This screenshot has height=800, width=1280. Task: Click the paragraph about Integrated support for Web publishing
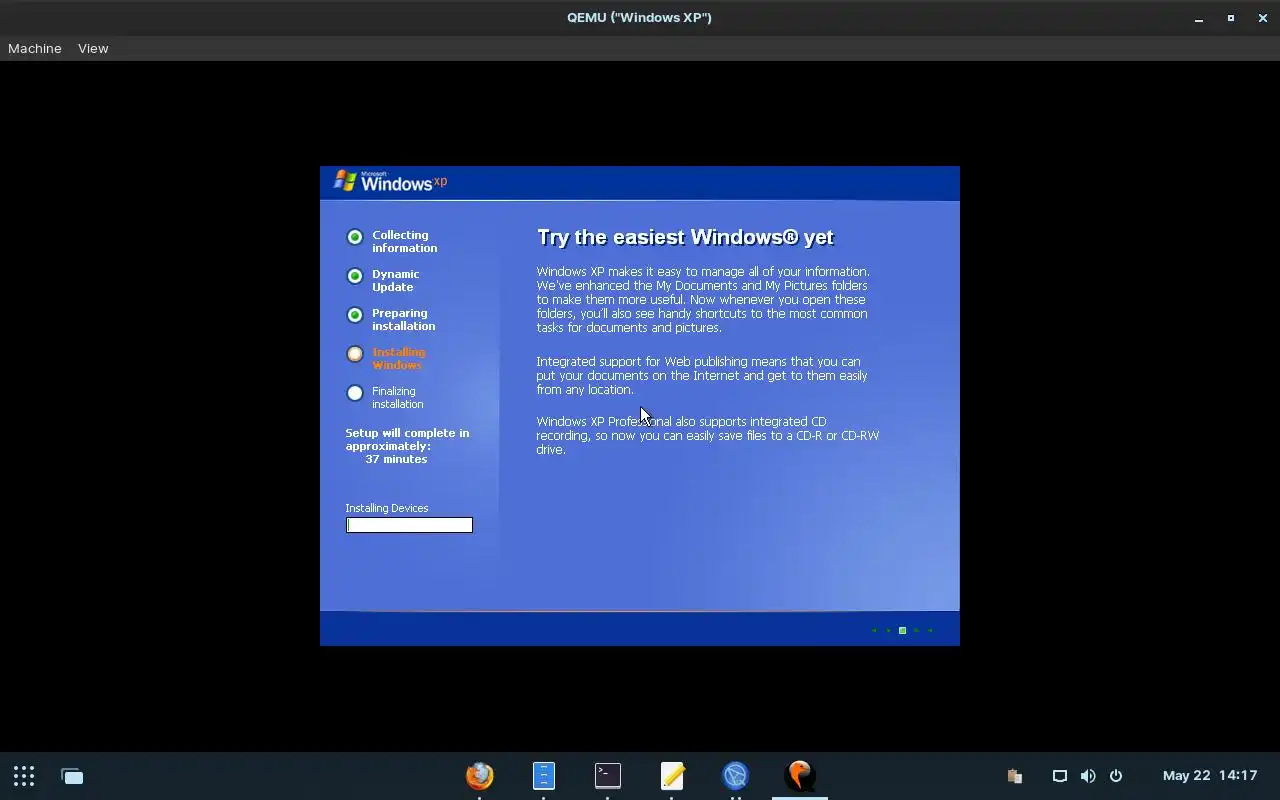click(702, 376)
